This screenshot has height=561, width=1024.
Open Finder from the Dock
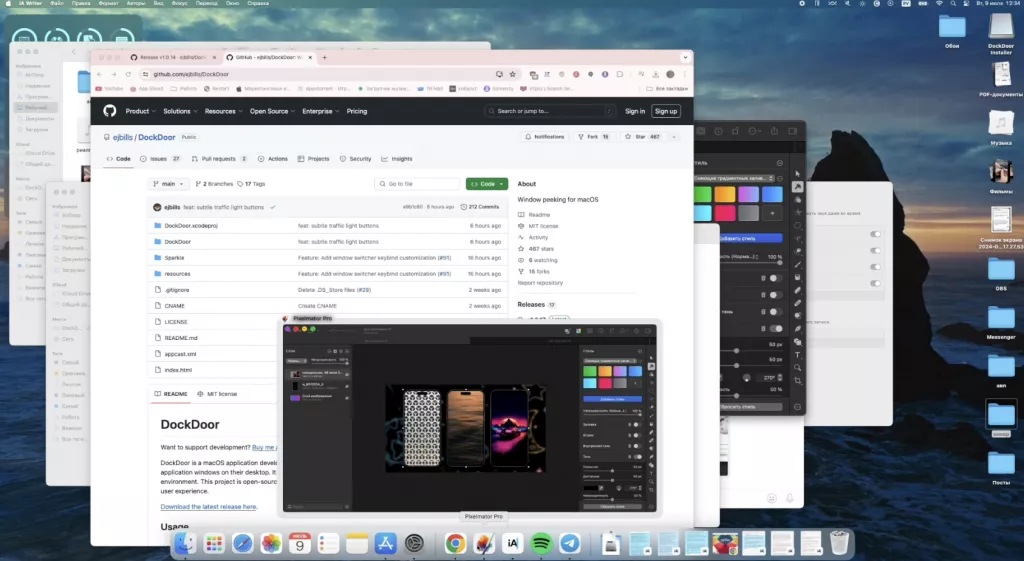point(185,543)
